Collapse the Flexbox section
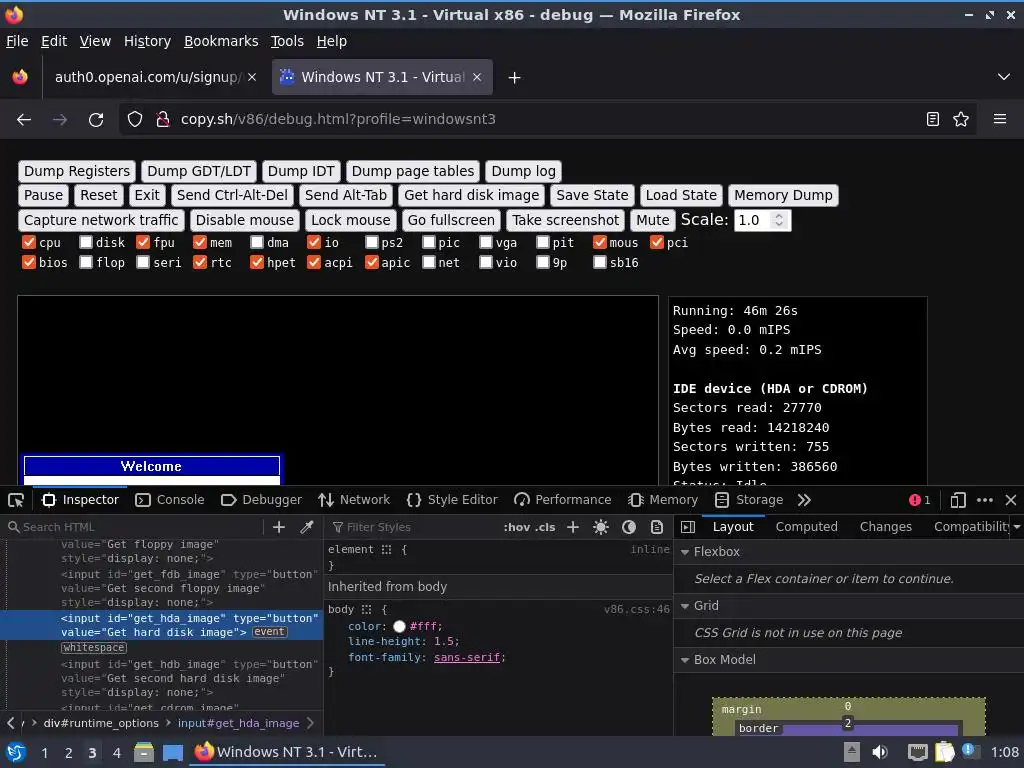 (x=685, y=552)
